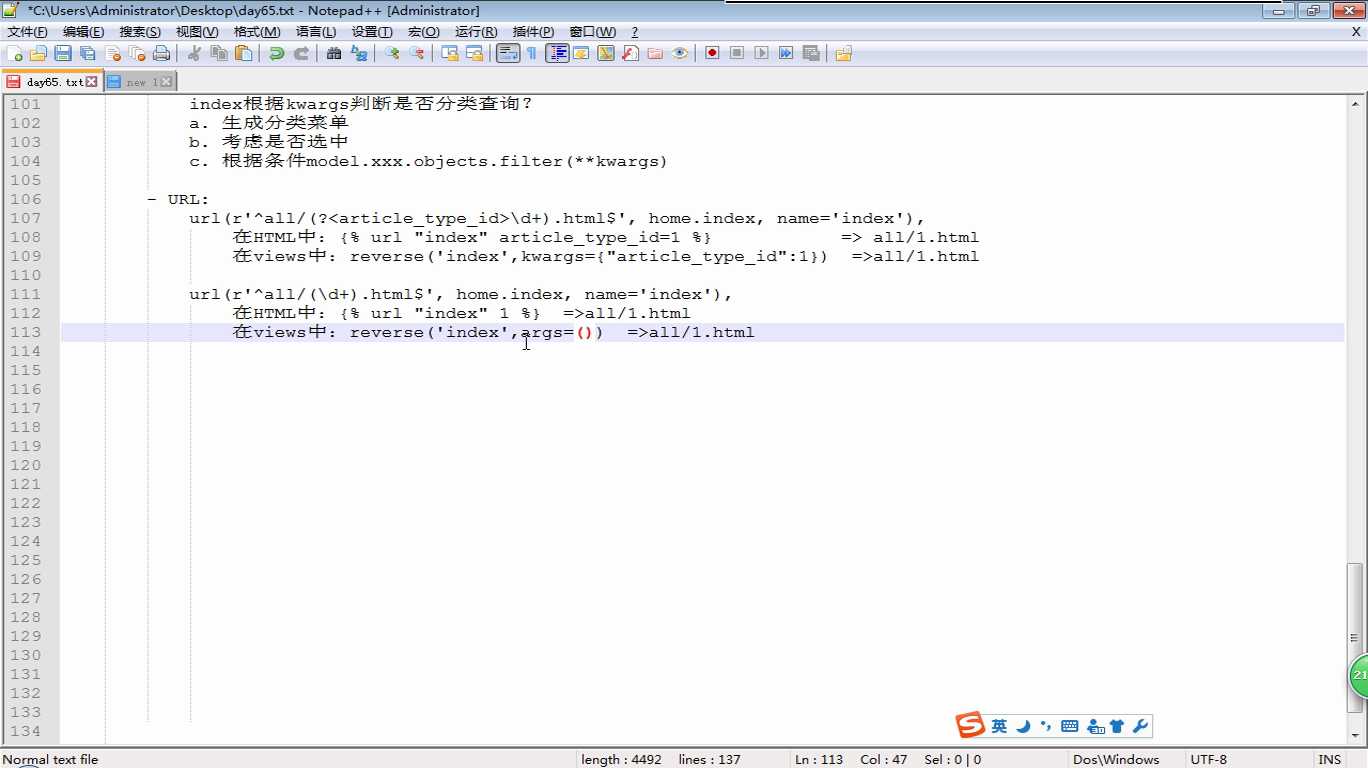Open the 编辑(E) menu
The image size is (1368, 768).
pos(83,32)
